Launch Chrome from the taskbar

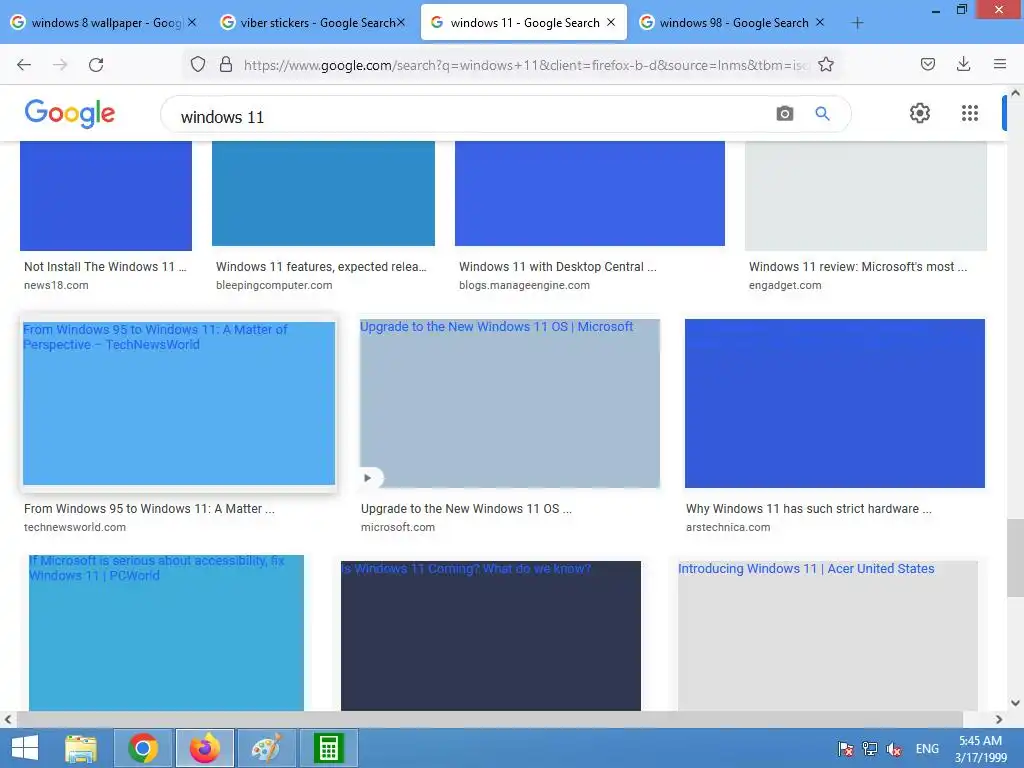tap(143, 748)
